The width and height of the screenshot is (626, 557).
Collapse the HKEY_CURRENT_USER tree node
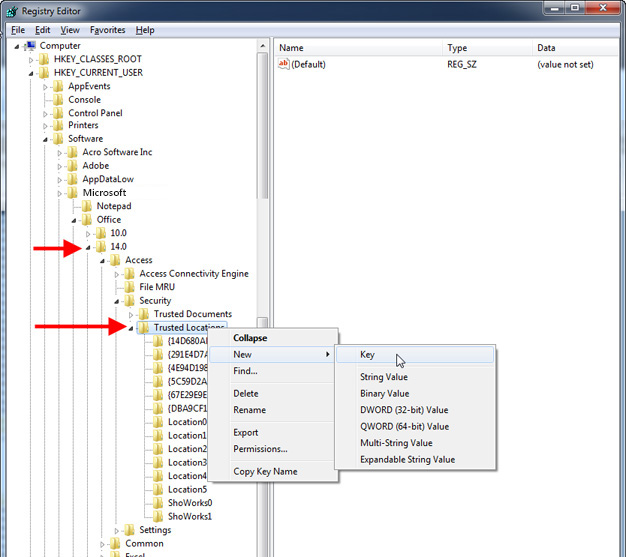point(32,73)
